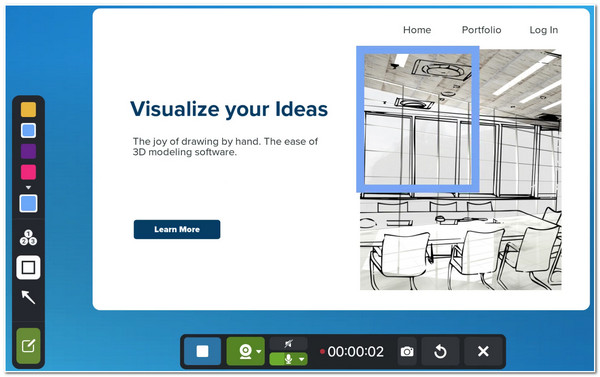The width and height of the screenshot is (600, 377).
Task: Pick the yellow color swatch
Action: (x=28, y=109)
